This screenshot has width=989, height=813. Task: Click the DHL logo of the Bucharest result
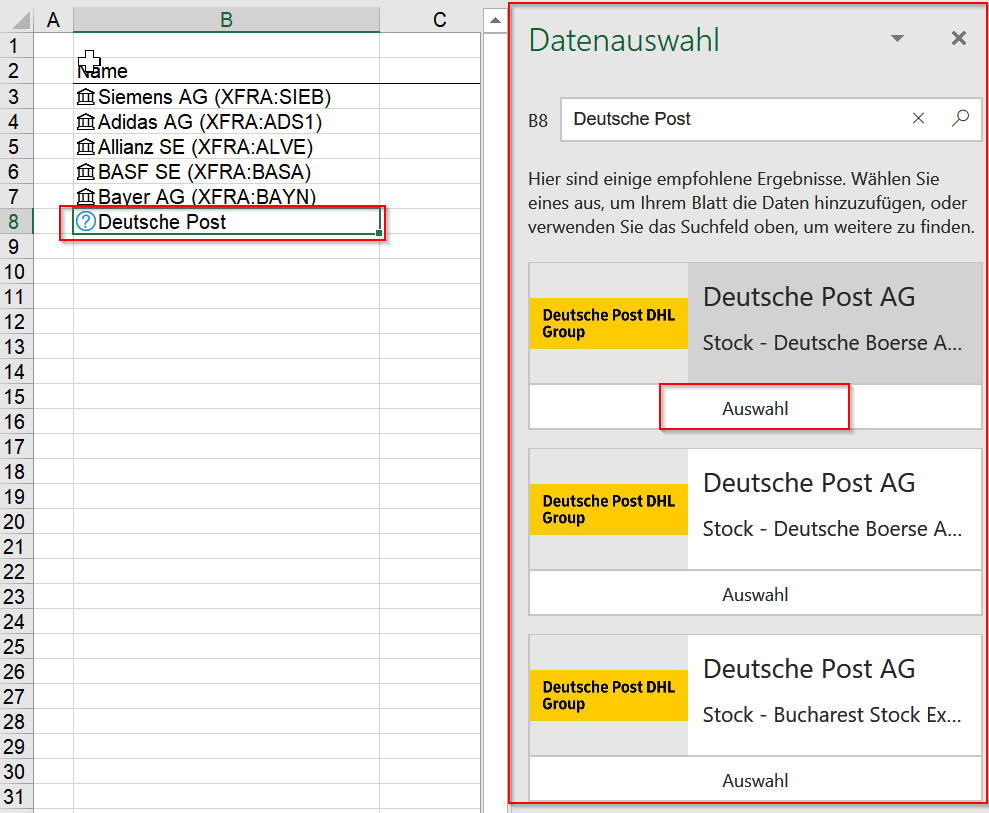click(609, 695)
